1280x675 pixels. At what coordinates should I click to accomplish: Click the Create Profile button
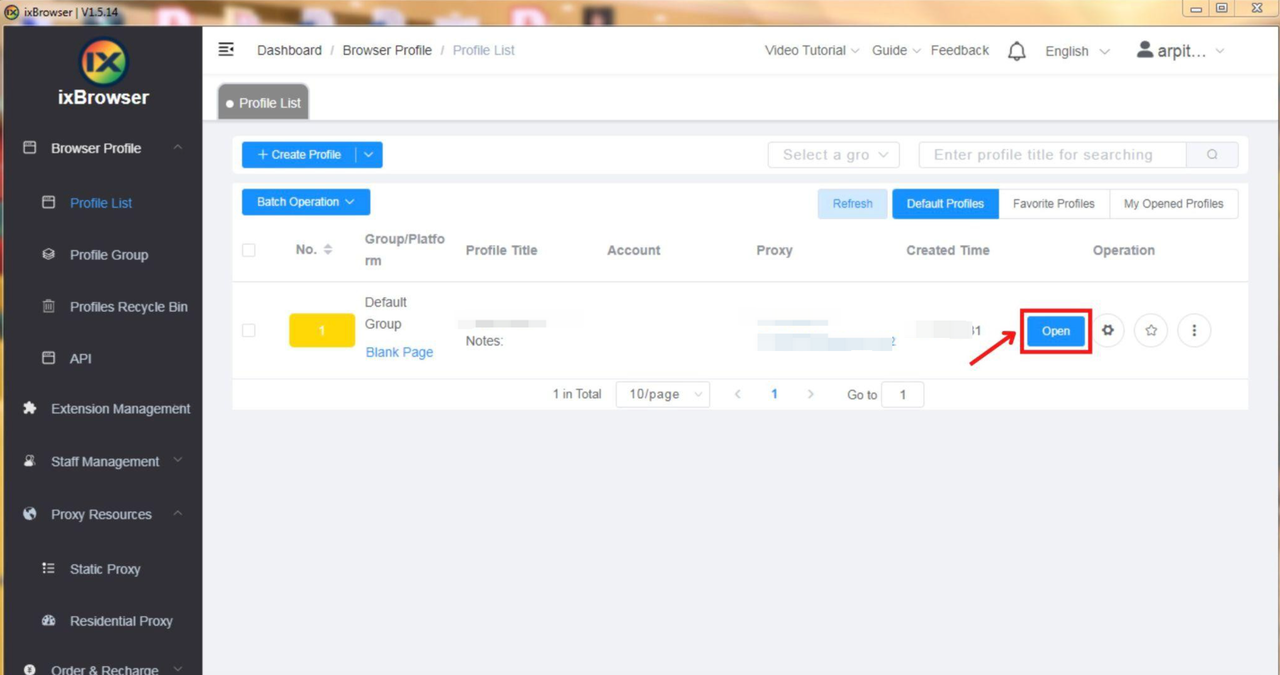[299, 155]
